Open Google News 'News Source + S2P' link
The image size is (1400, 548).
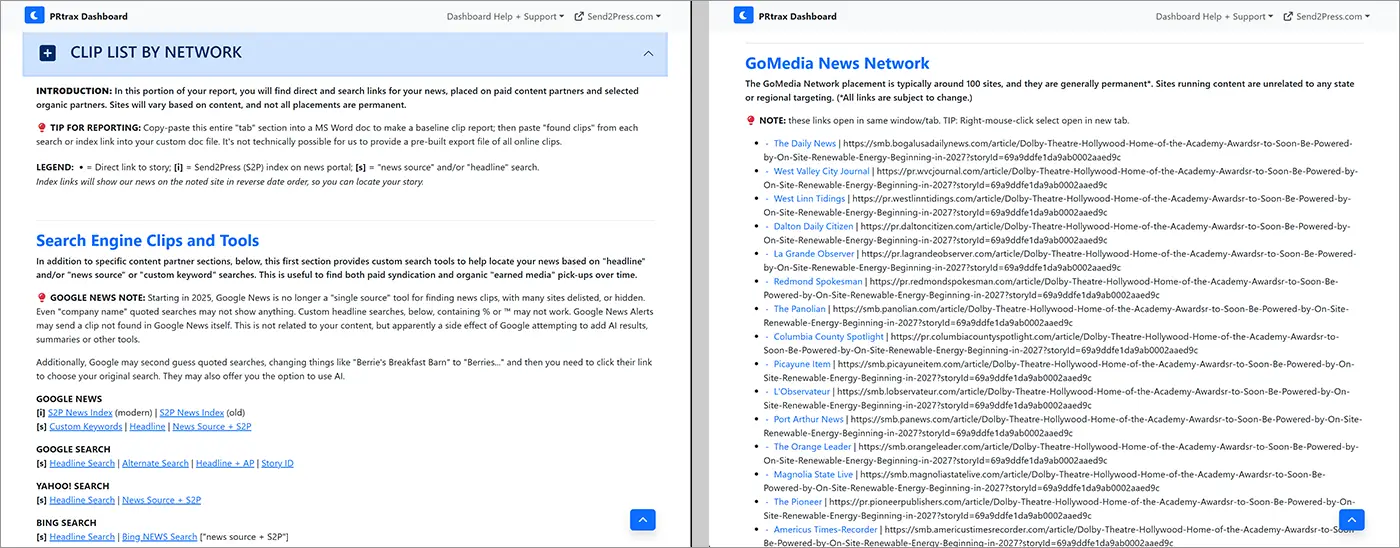coord(212,427)
